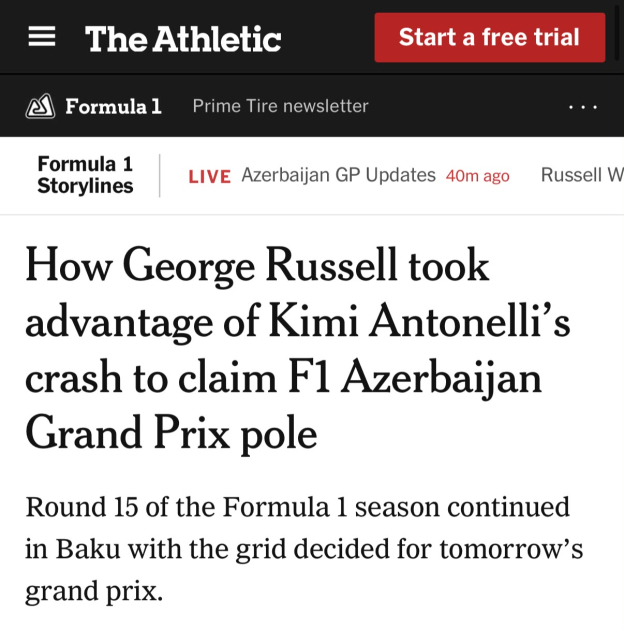
Task: Select the Formula 1 section title
Action: (x=113, y=106)
